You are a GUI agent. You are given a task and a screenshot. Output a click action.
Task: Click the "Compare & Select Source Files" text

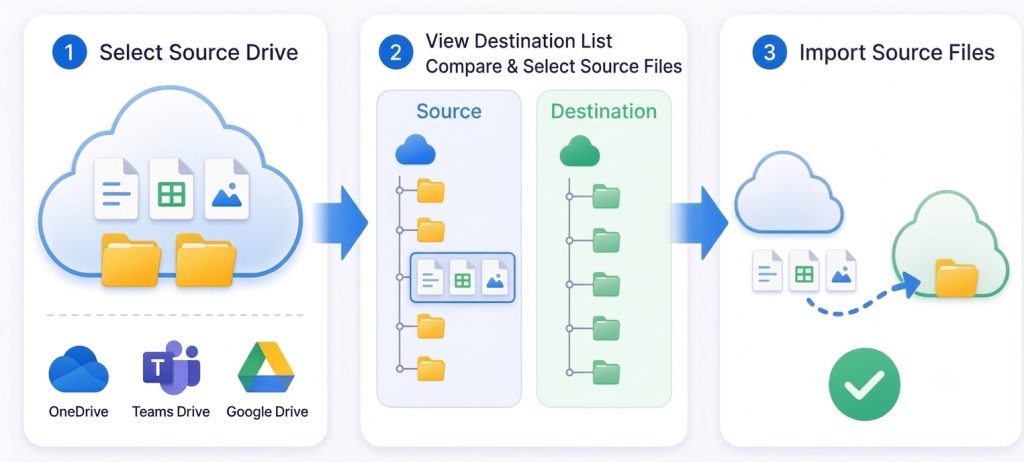point(554,66)
